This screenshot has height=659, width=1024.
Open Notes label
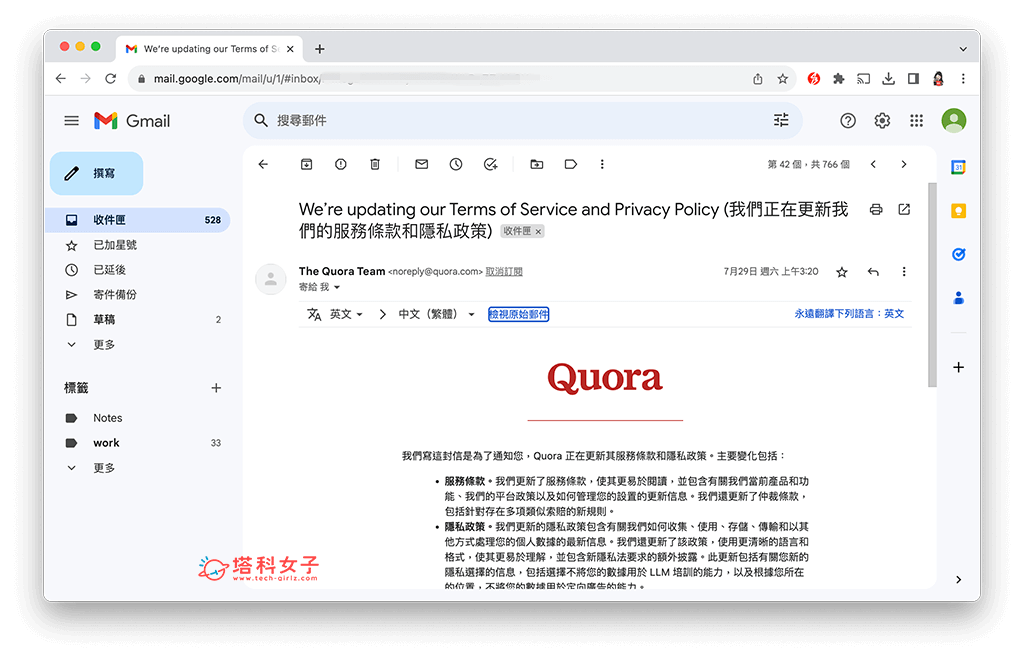pos(138,418)
